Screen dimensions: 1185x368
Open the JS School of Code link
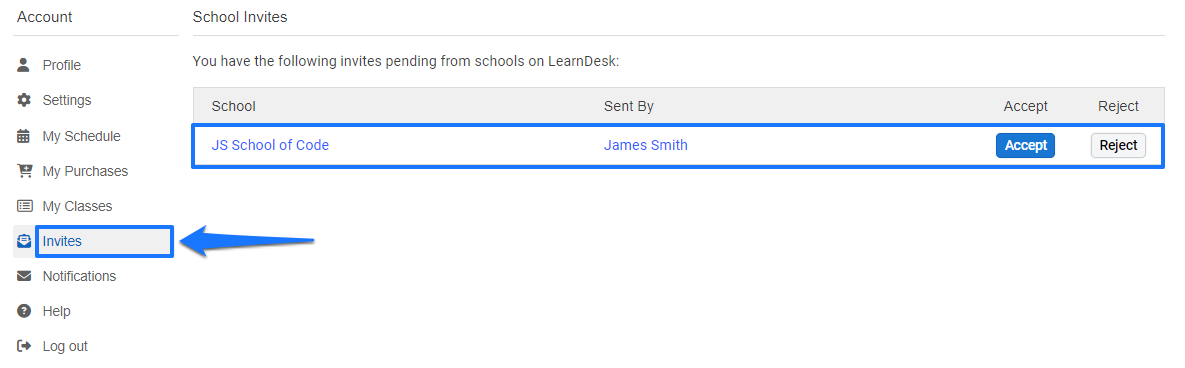pyautogui.click(x=271, y=145)
